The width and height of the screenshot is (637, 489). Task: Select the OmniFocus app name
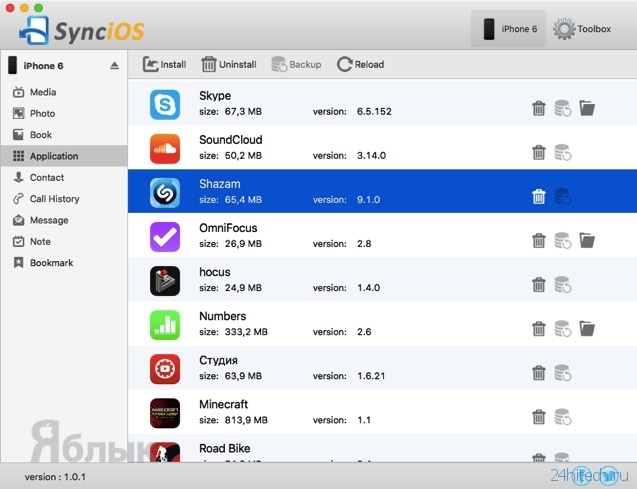[x=228, y=228]
